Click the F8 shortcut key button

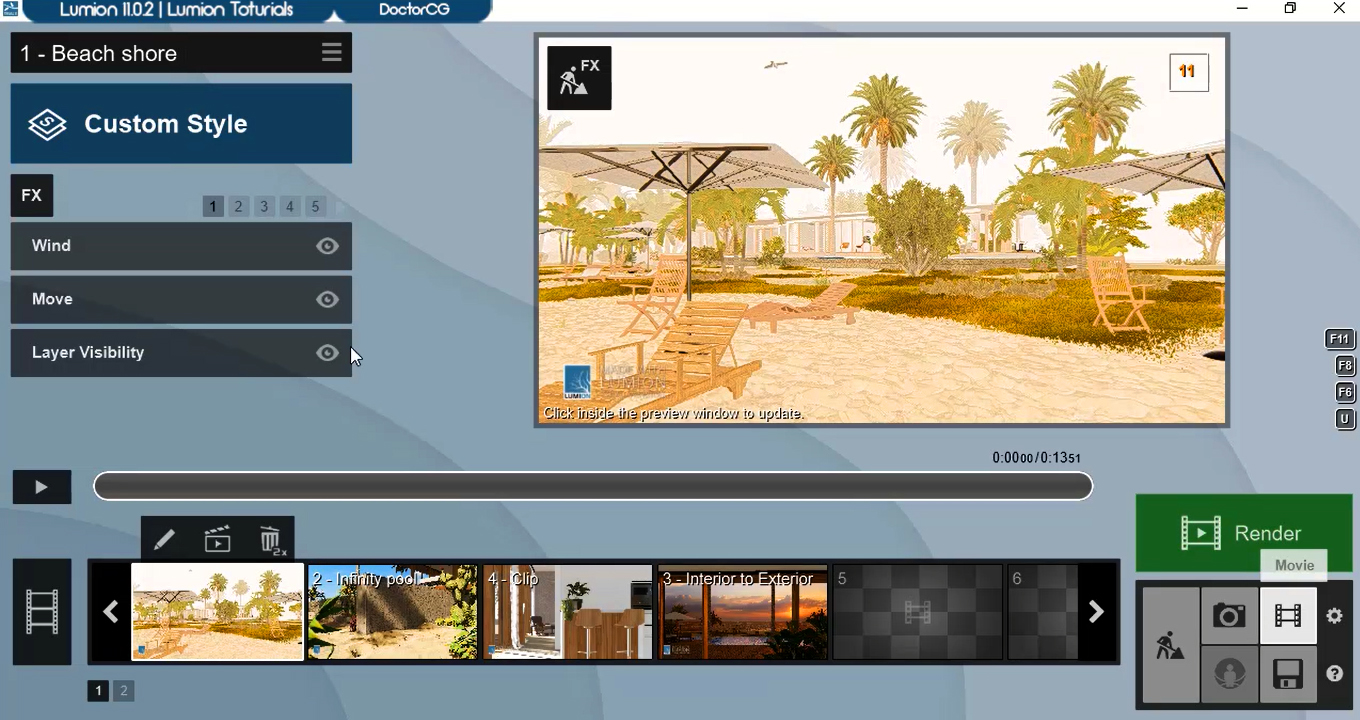point(1346,366)
